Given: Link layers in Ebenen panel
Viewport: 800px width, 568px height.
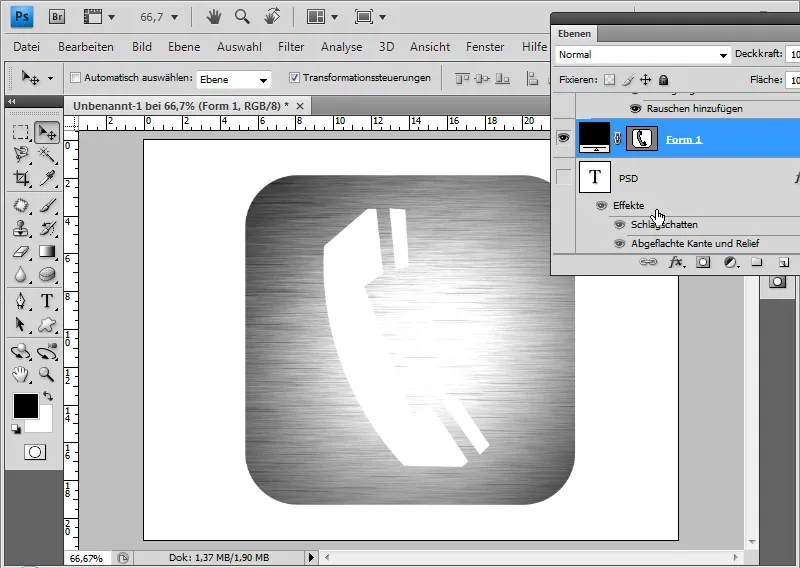Looking at the screenshot, I should tap(648, 262).
